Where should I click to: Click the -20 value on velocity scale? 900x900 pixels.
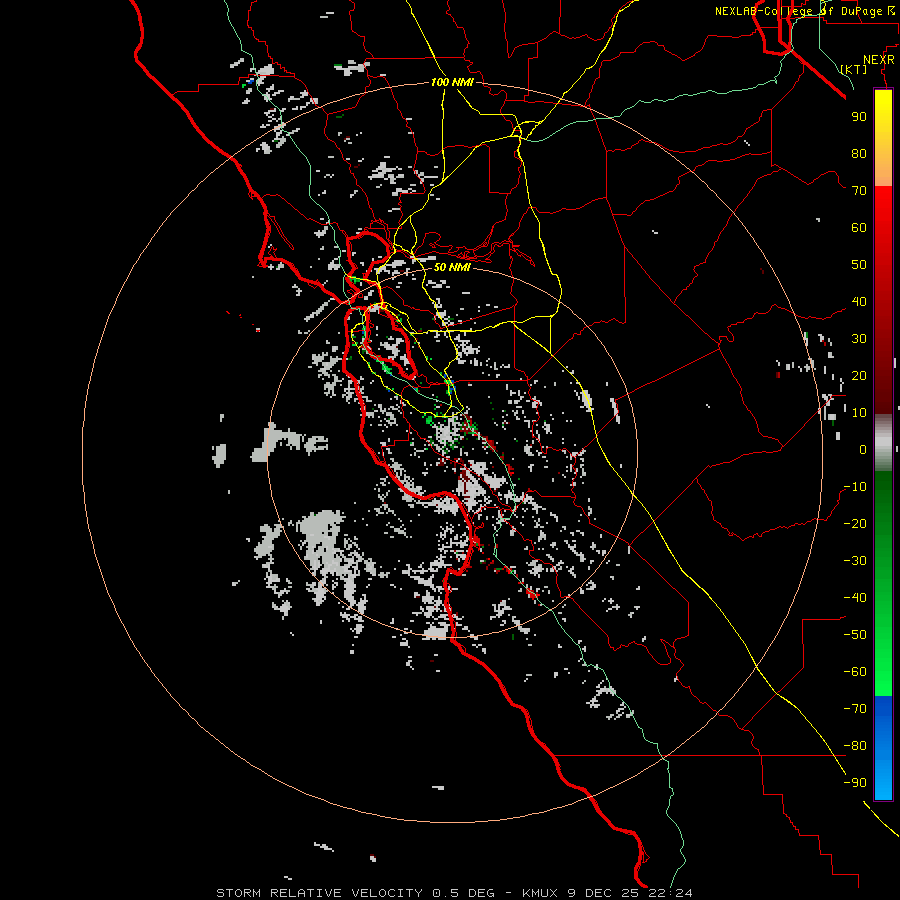pyautogui.click(x=855, y=524)
